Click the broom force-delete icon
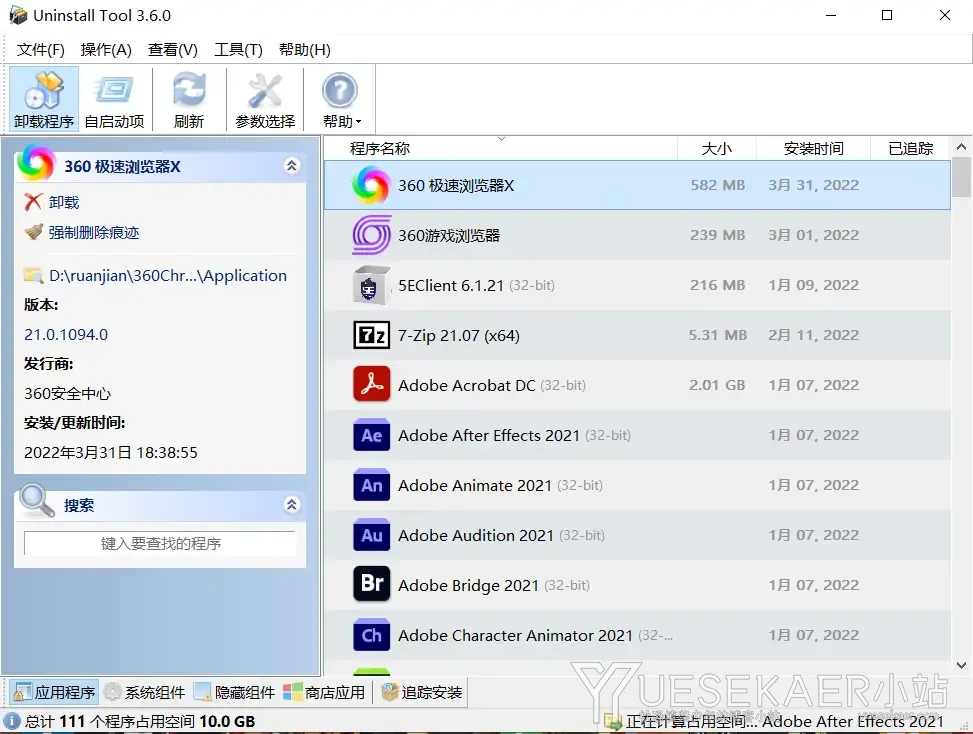Image resolution: width=973 pixels, height=734 pixels. 34,232
